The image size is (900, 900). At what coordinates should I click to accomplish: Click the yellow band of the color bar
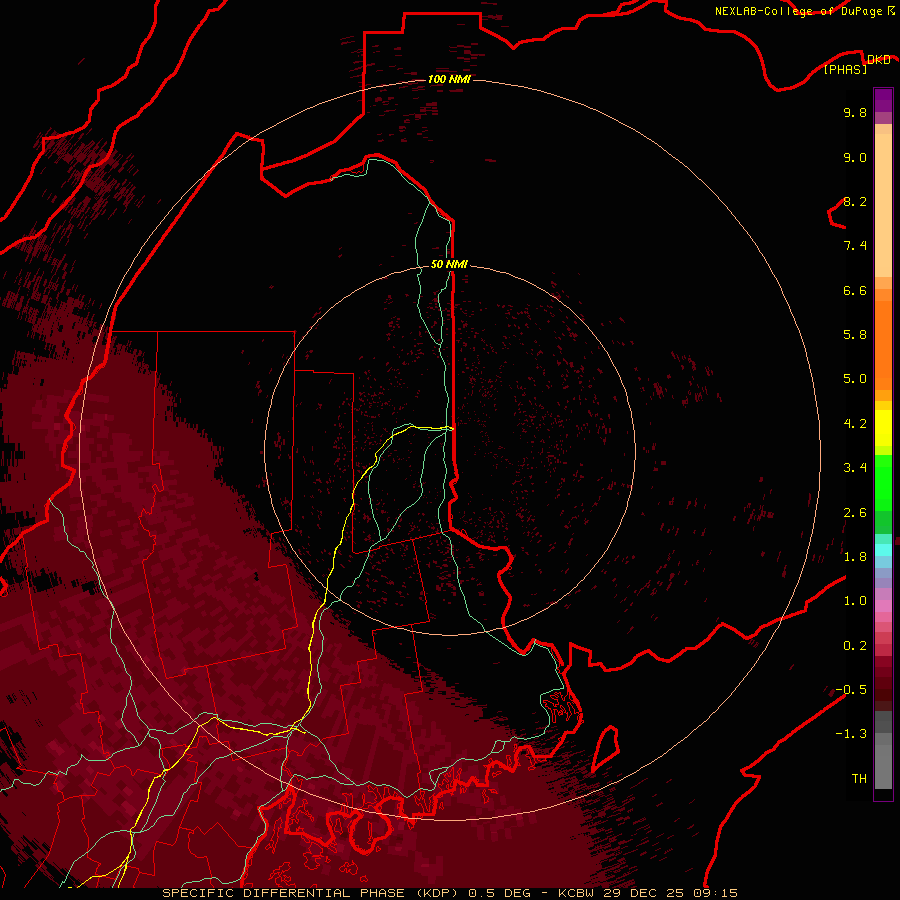click(x=883, y=428)
